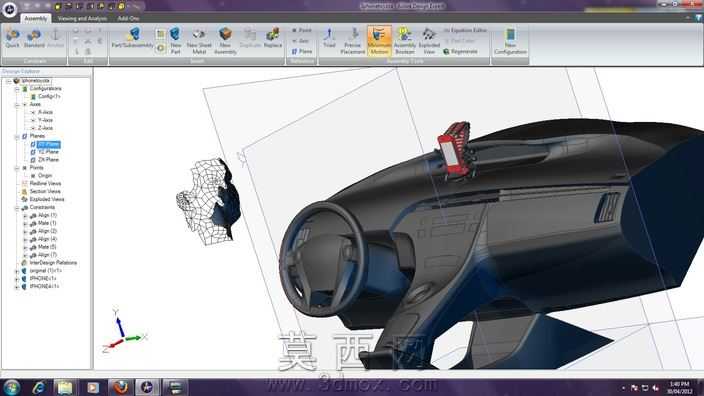Toggle the Minimum Motion tool

379,40
